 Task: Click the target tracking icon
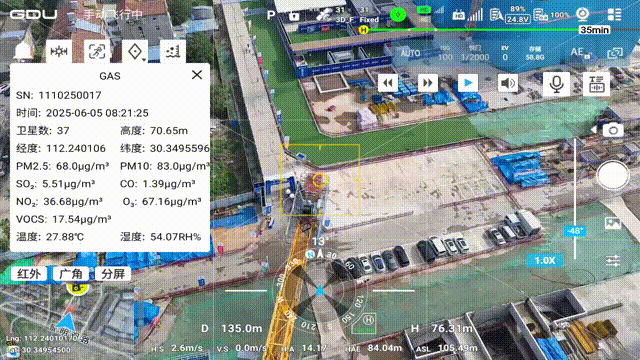(x=97, y=52)
